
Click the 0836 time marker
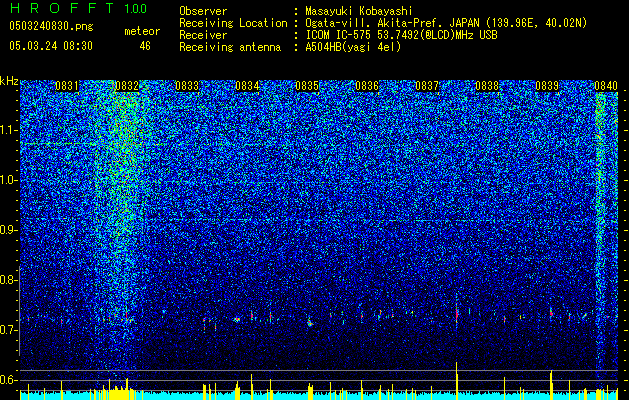(x=367, y=86)
